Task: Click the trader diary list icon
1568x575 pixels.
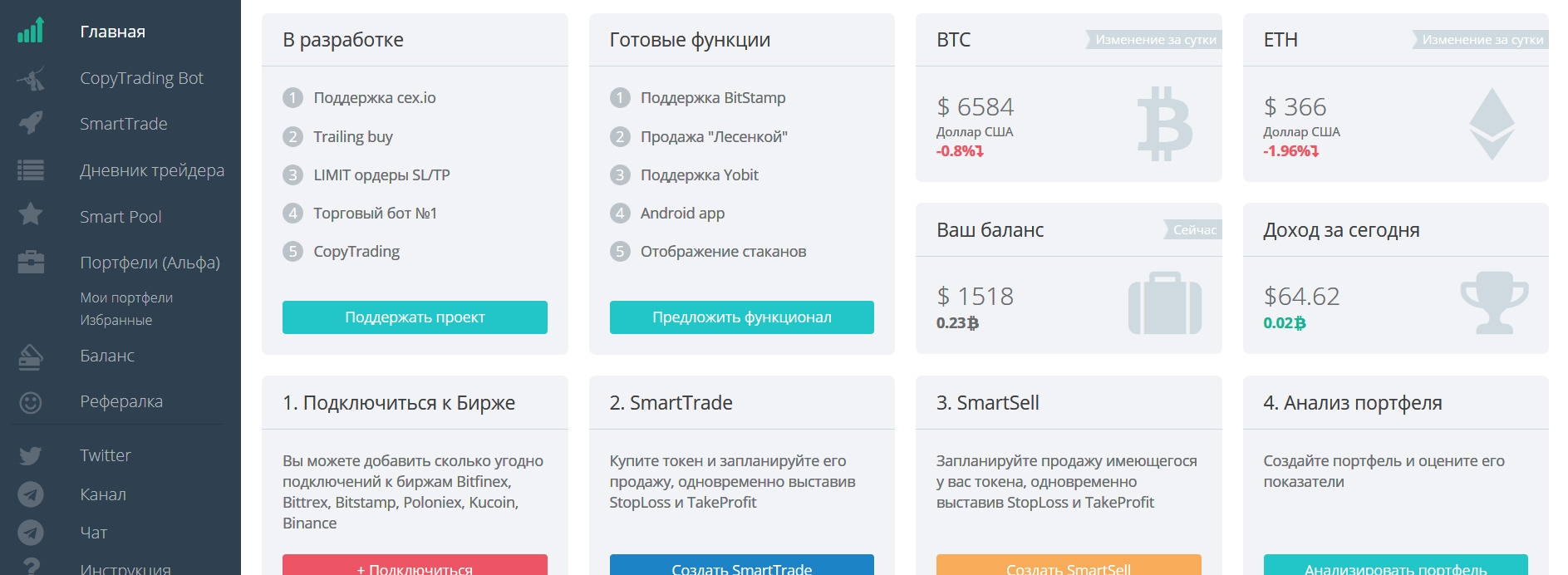Action: pyautogui.click(x=31, y=170)
